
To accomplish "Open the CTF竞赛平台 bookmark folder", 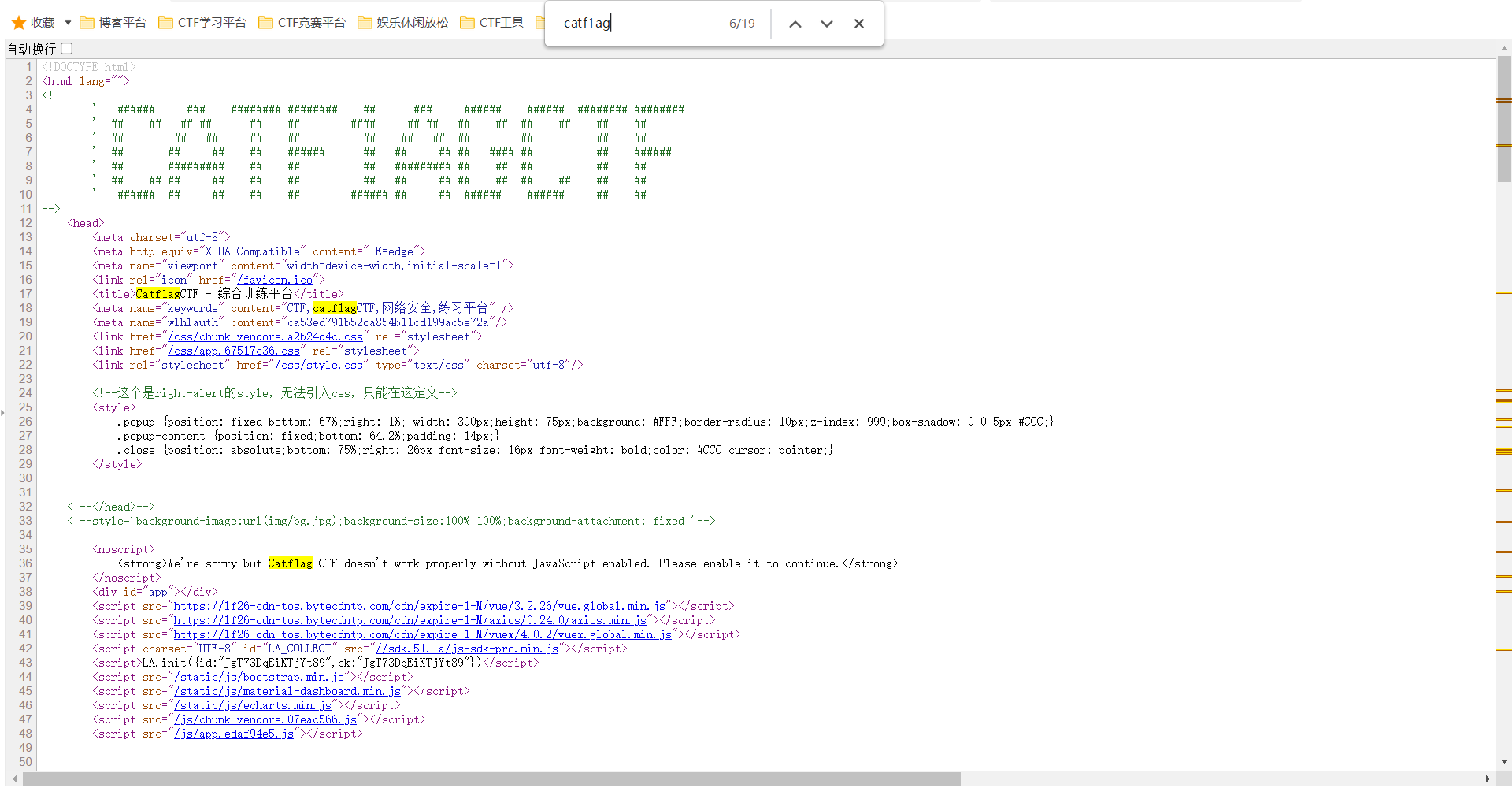I will click(302, 23).
